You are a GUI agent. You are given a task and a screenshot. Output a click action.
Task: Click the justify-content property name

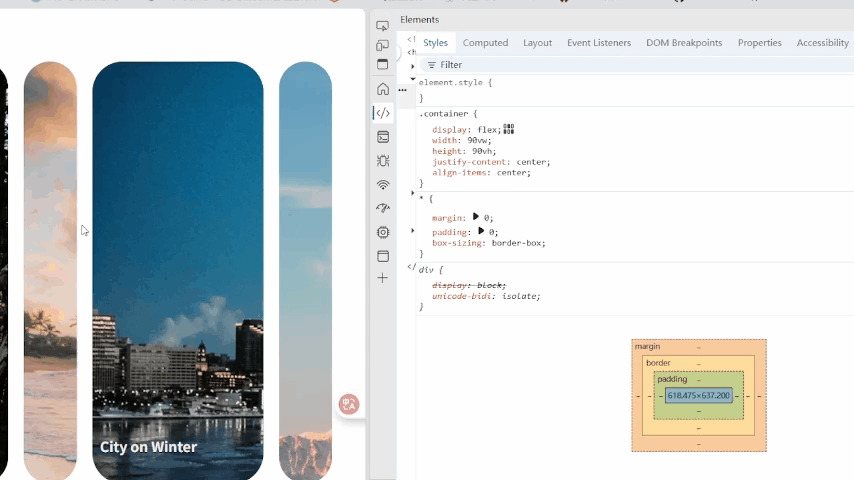pos(470,162)
